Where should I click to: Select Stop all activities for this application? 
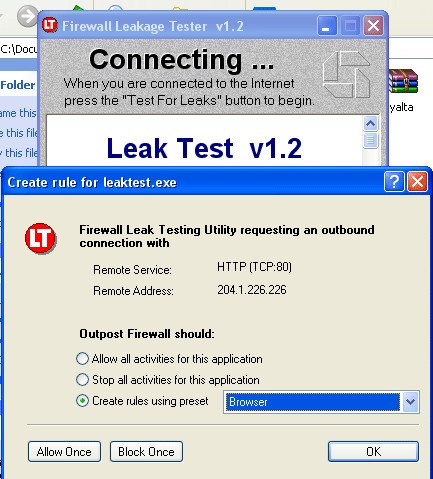coord(82,379)
